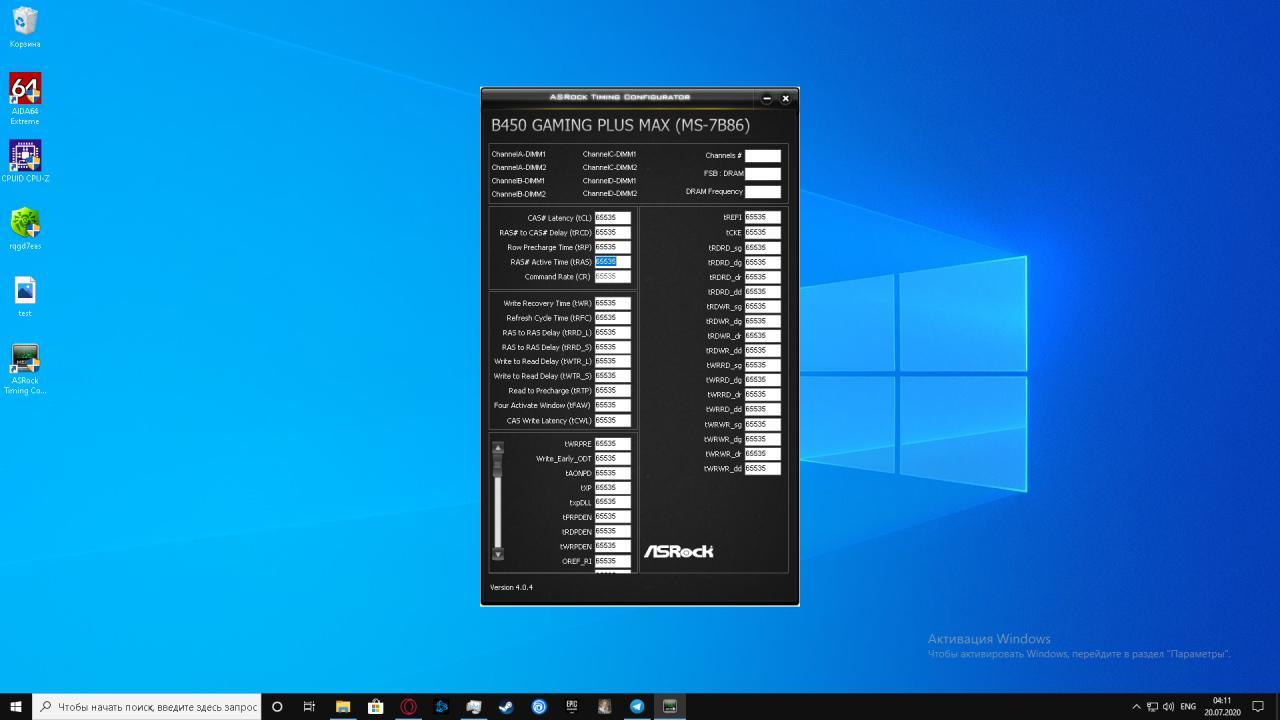Viewport: 1280px width, 720px height.
Task: Click the Write Recovery Time (tWR) field
Action: coord(612,303)
